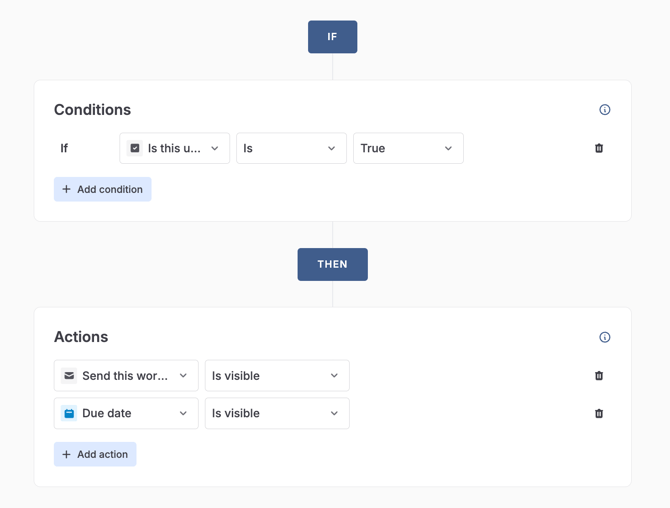Click the Conditions heading
Viewport: 670px width, 508px height.
tap(92, 110)
